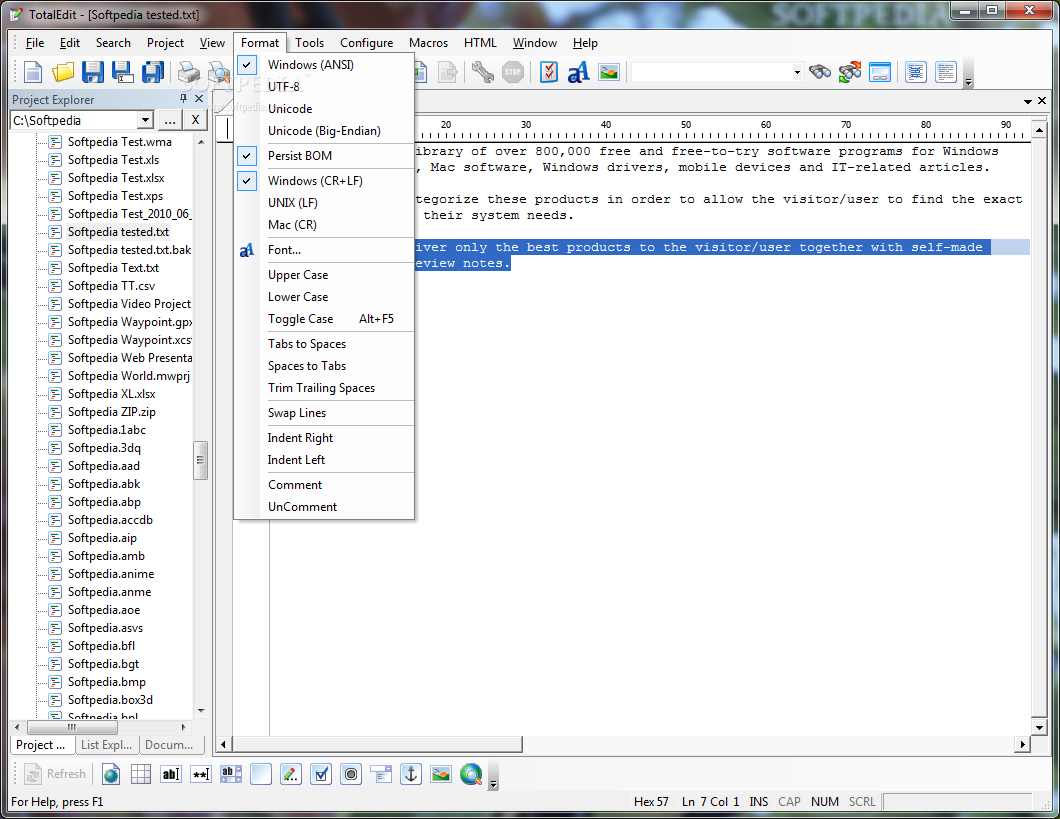1060x819 pixels.
Task: Close the Project Explorer panel
Action: 199,99
